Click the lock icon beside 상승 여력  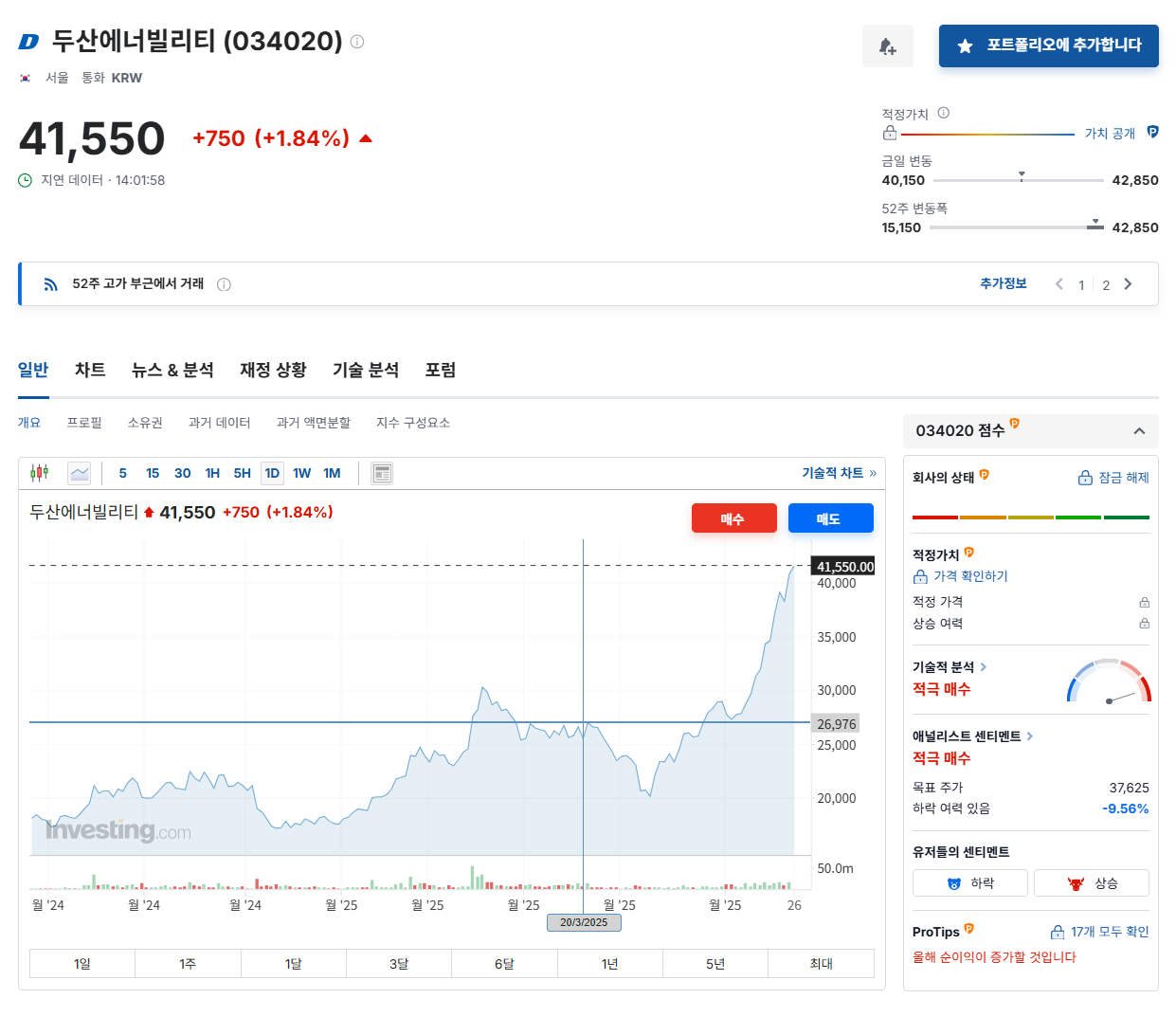(x=1145, y=624)
